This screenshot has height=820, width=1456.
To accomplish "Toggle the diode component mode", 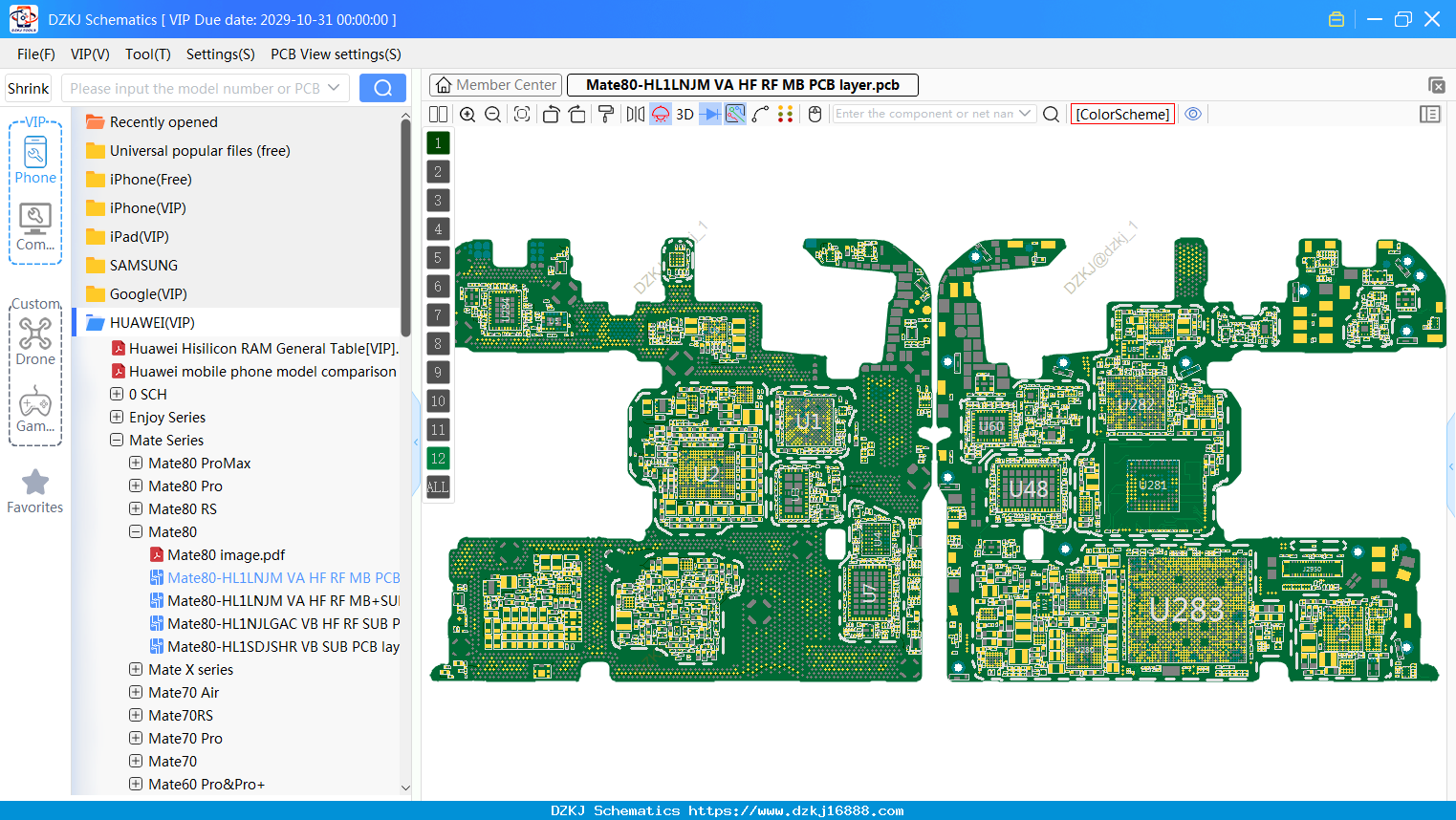I will pyautogui.click(x=710, y=114).
